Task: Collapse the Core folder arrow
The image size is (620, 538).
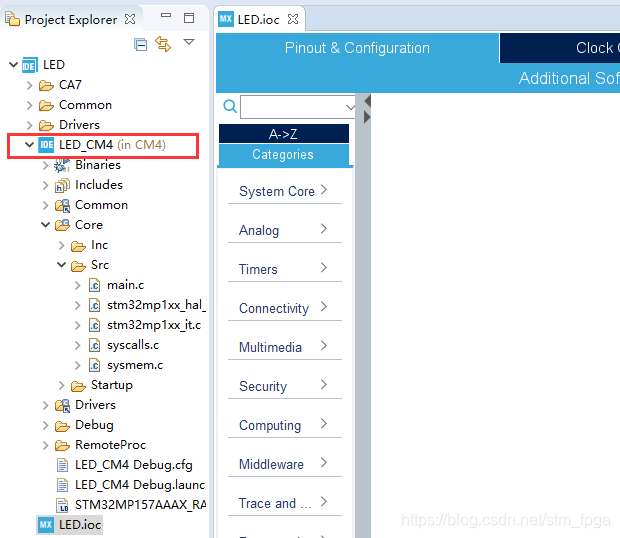Action: 45,225
